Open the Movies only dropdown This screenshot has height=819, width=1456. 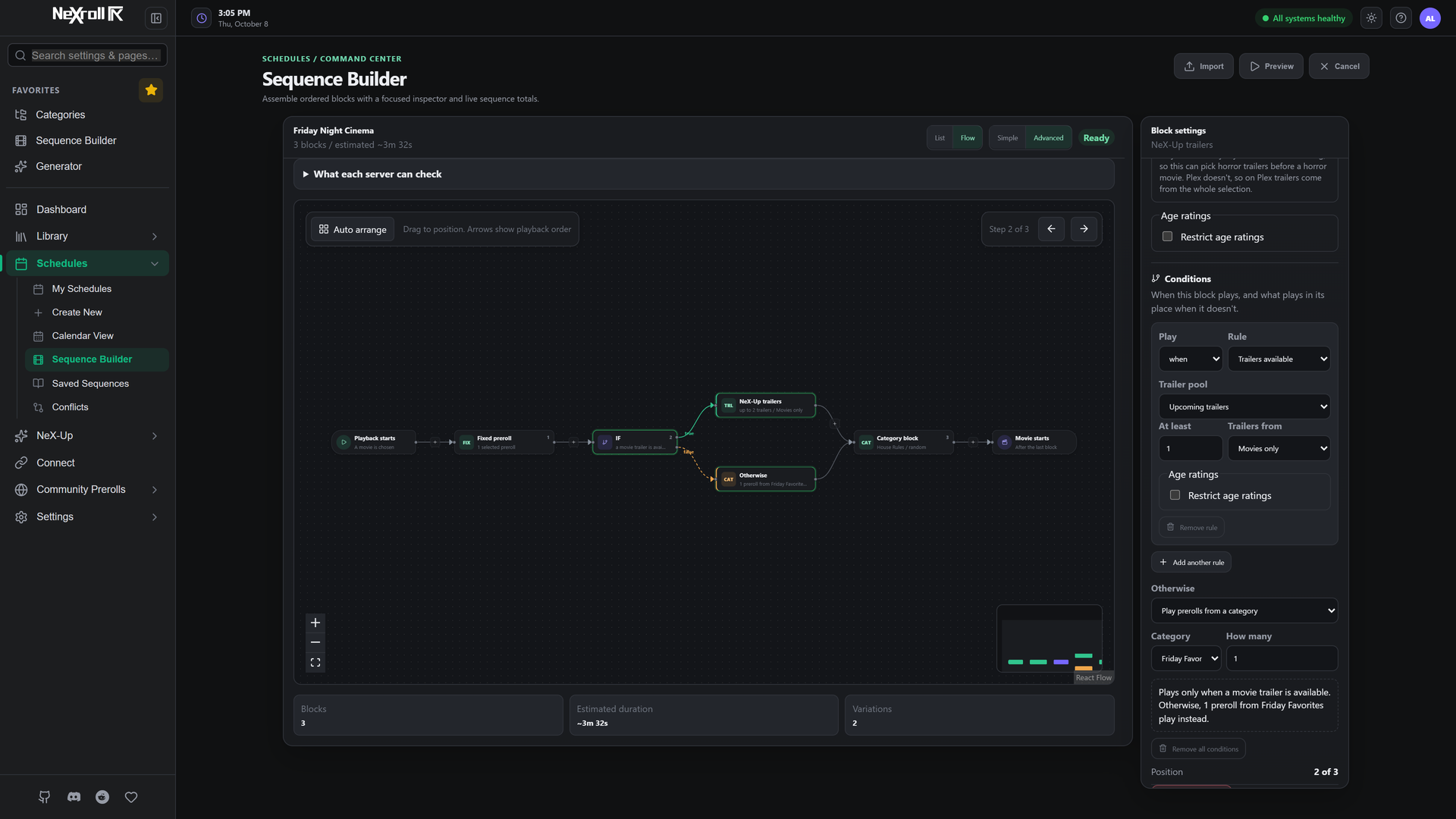(1279, 448)
